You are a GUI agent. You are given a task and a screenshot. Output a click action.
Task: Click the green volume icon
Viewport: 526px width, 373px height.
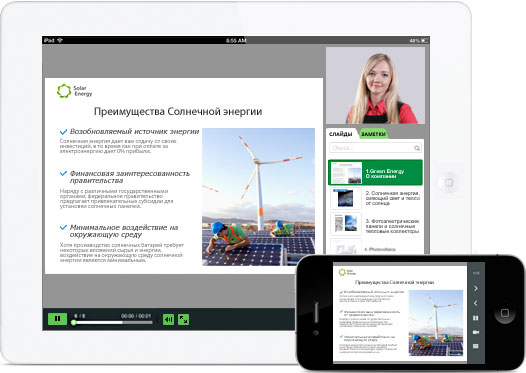click(168, 320)
